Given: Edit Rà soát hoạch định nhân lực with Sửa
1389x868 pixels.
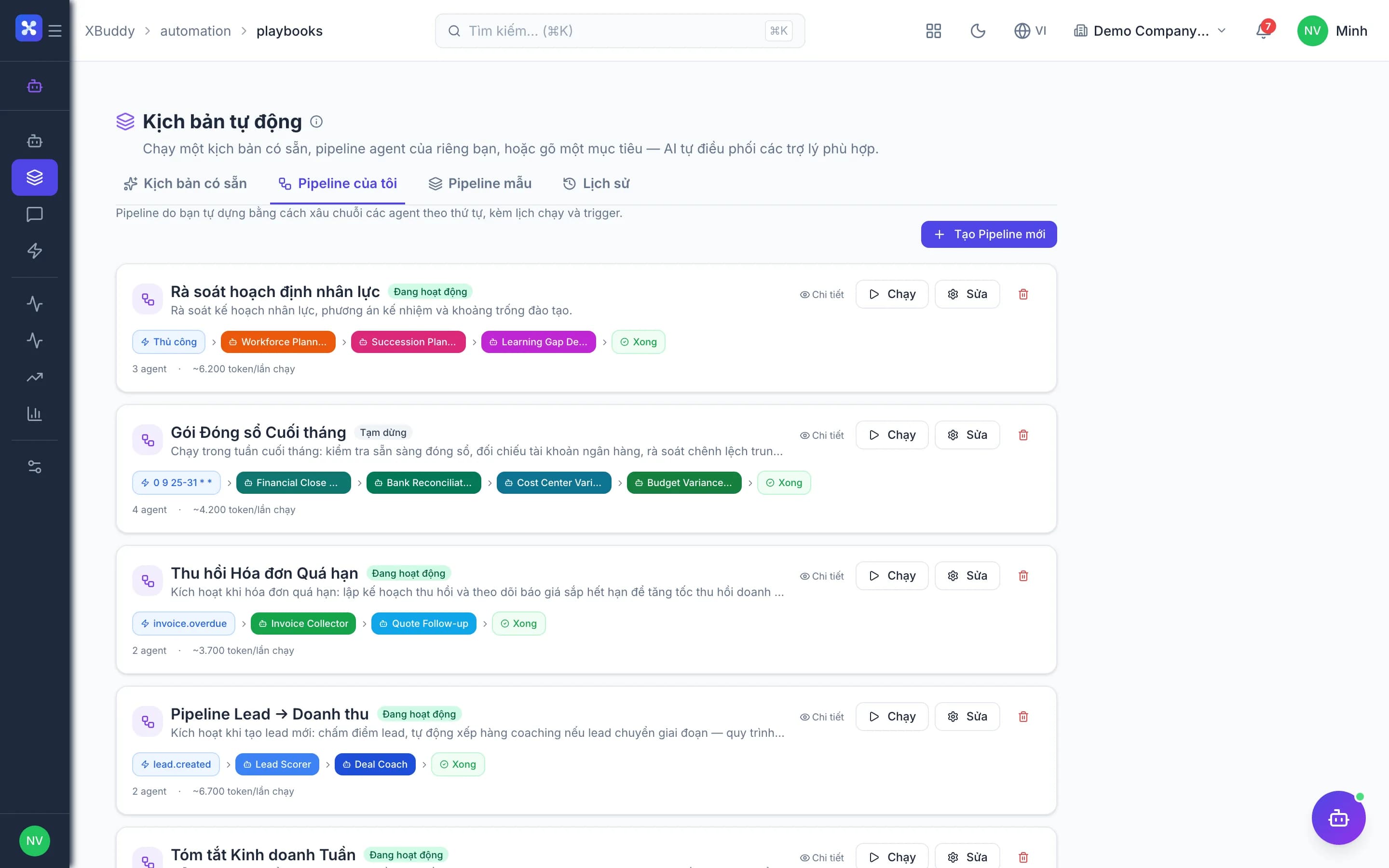Looking at the screenshot, I should [967, 295].
